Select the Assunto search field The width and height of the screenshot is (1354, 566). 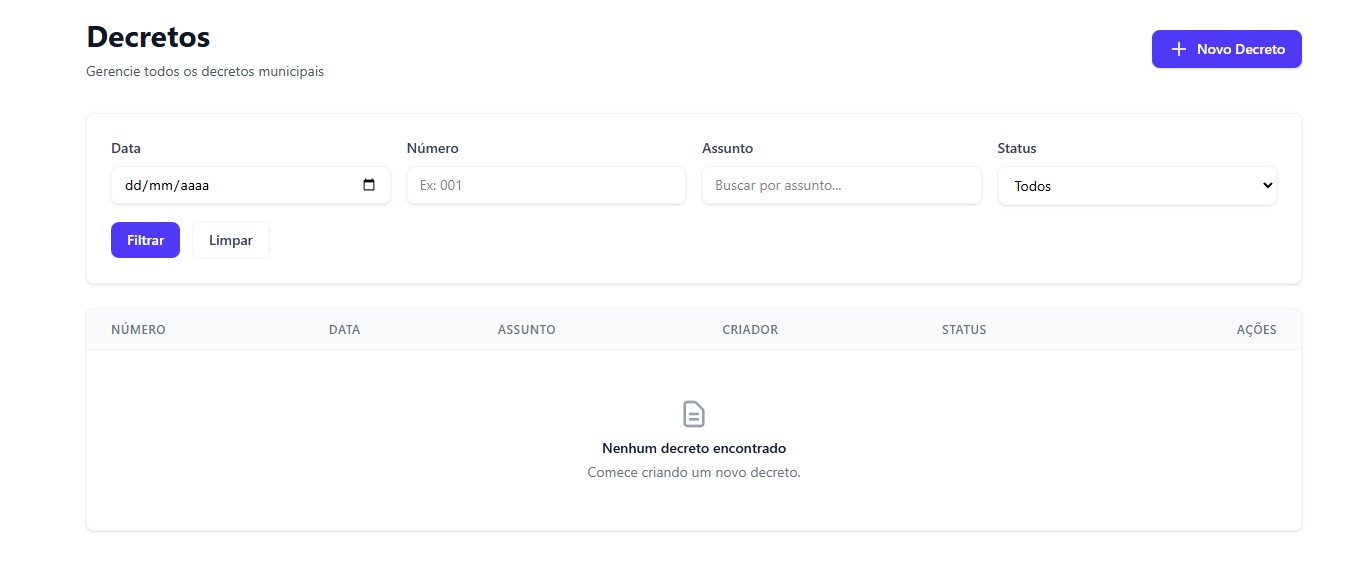tap(841, 185)
